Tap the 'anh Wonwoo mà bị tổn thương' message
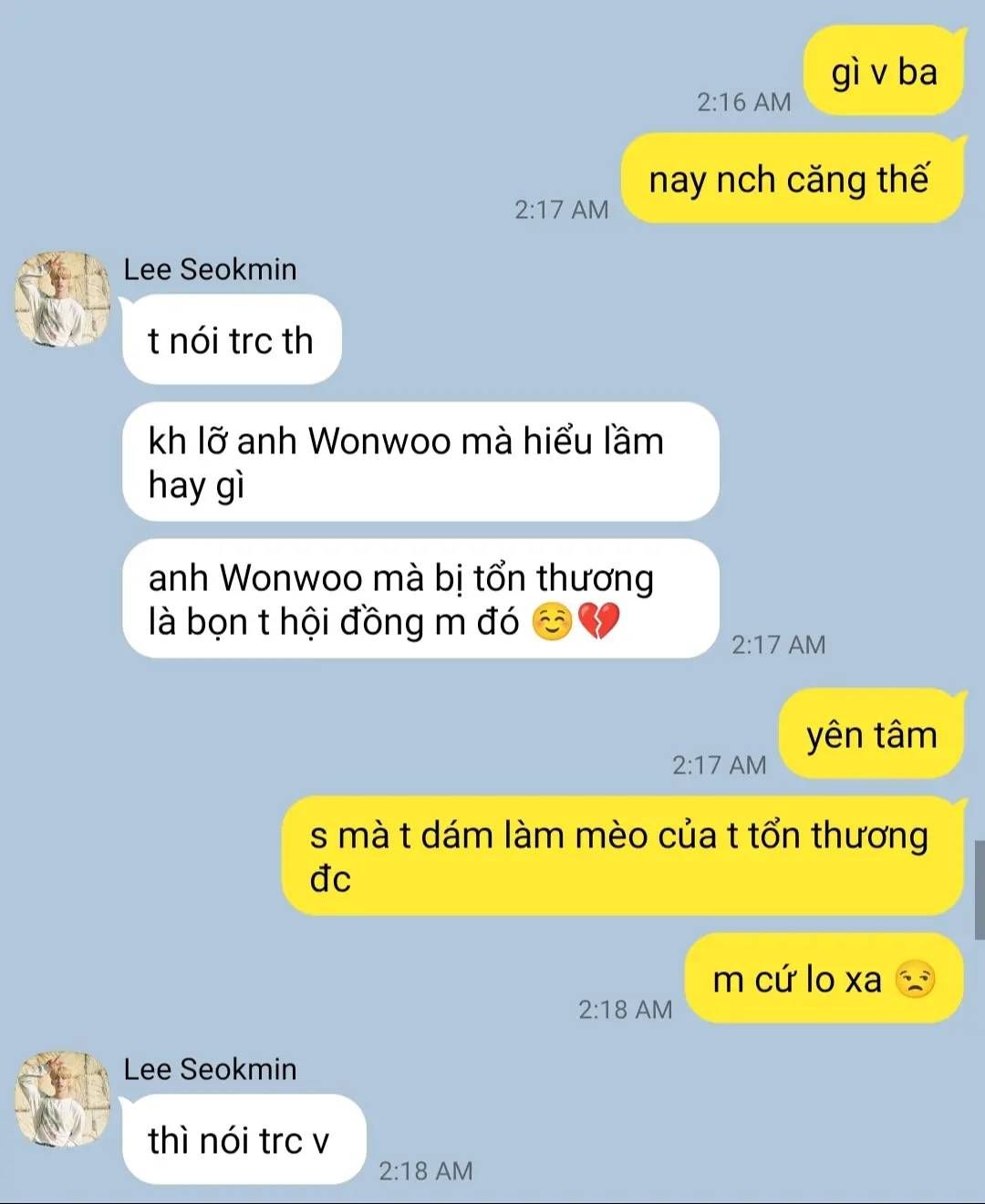Viewport: 985px width, 1204px height. click(420, 599)
